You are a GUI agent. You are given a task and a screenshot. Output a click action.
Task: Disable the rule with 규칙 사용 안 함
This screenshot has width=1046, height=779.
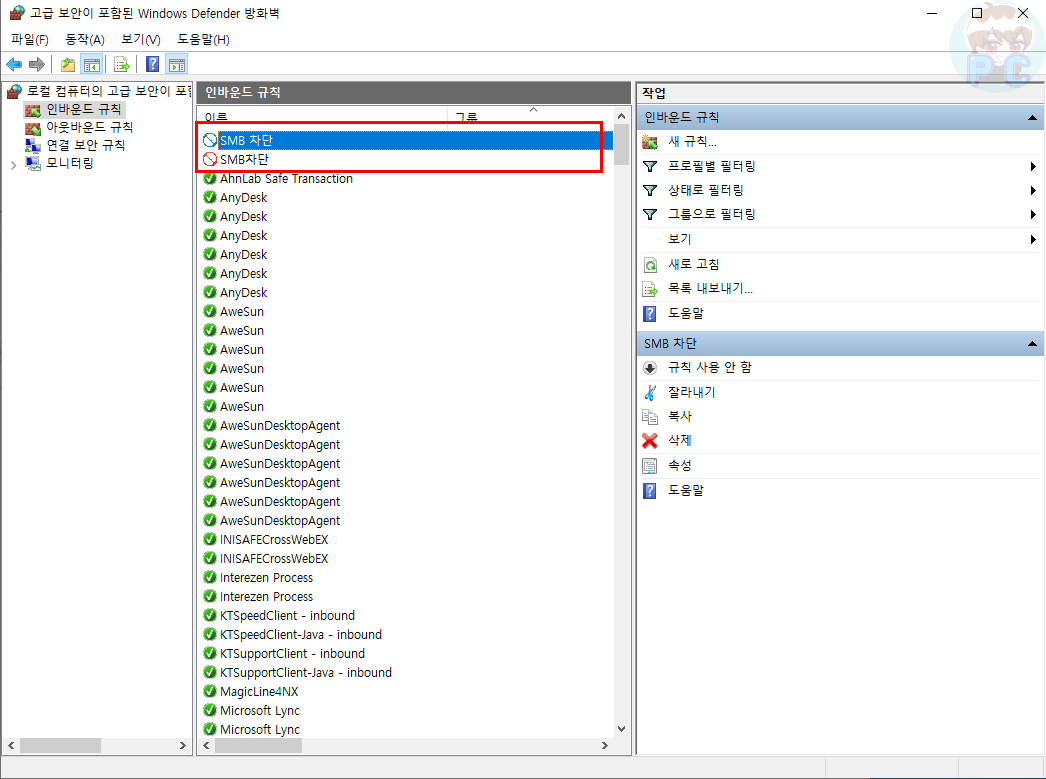point(710,367)
